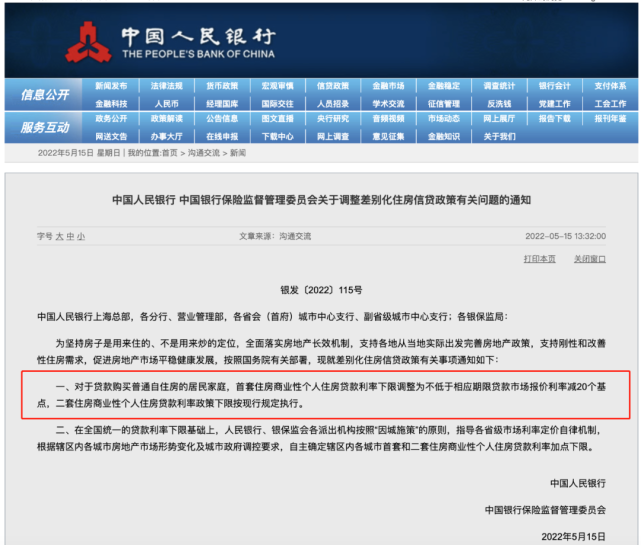Go to 金融知识 section
Viewport: 641px width, 545px height.
click(444, 137)
